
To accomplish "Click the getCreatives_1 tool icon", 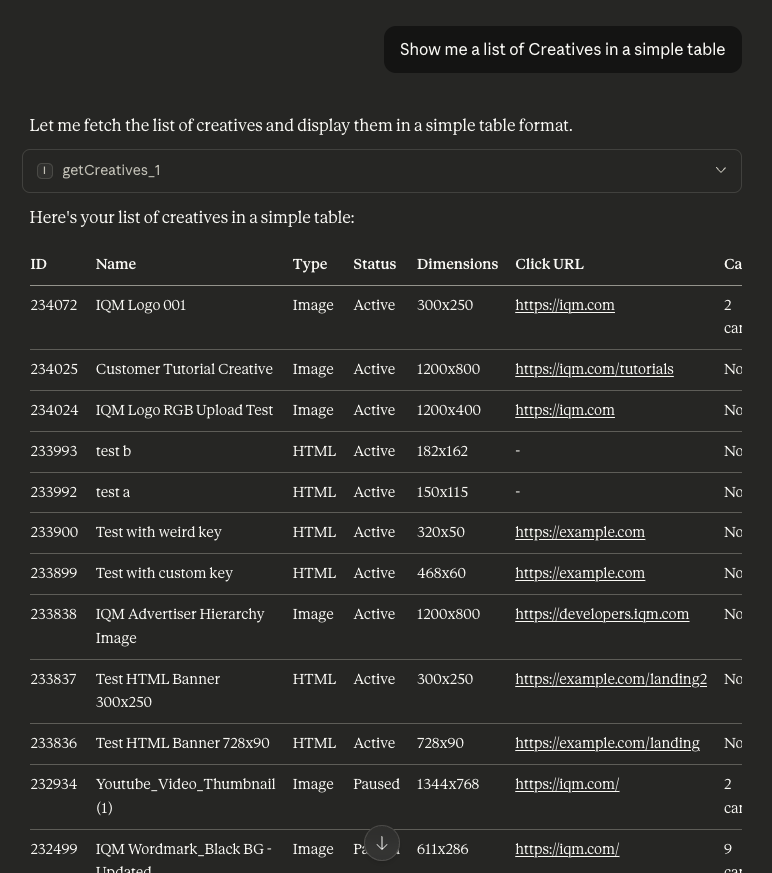I will point(45,170).
